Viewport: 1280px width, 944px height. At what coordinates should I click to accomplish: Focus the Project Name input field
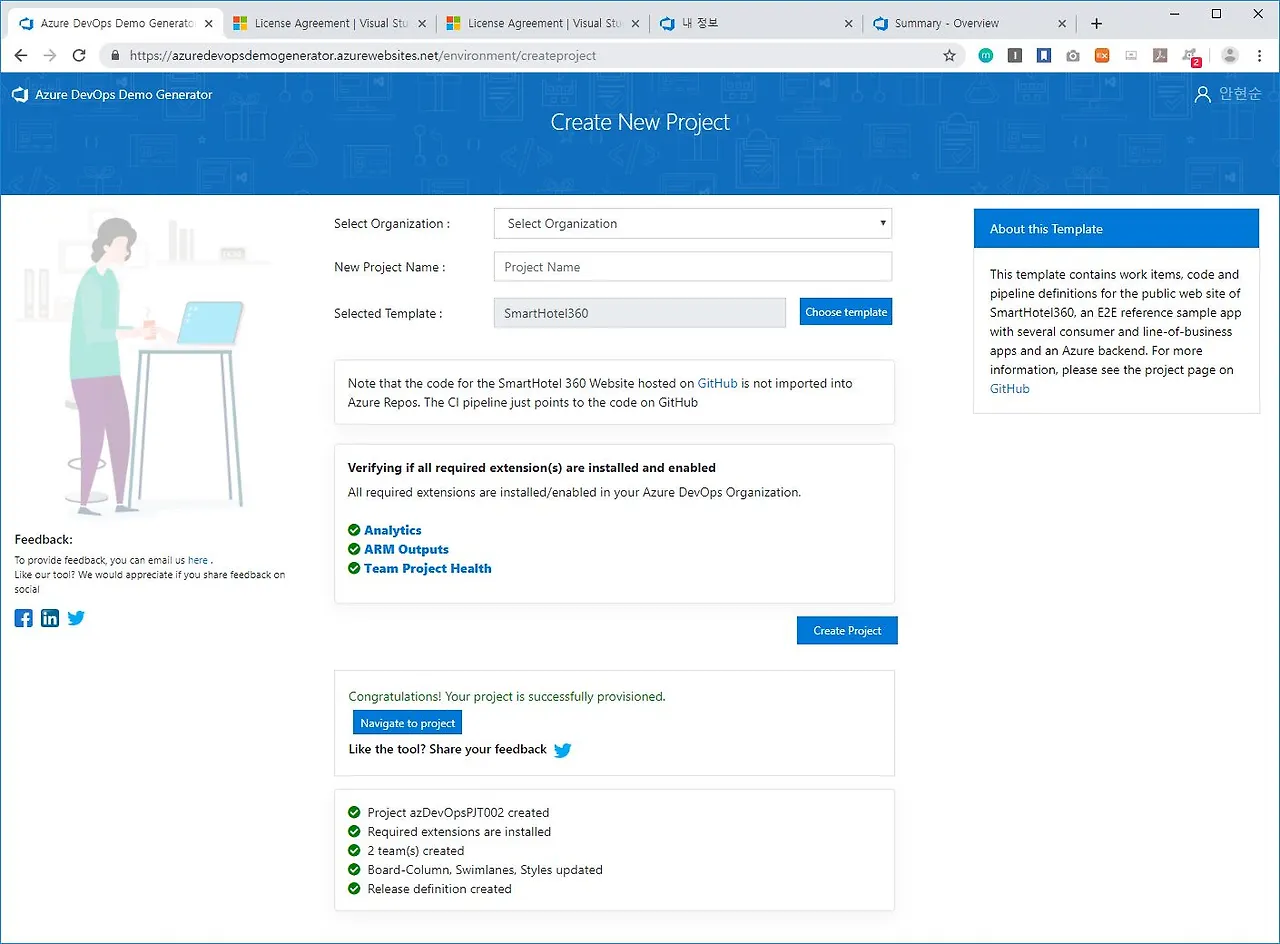(x=693, y=267)
